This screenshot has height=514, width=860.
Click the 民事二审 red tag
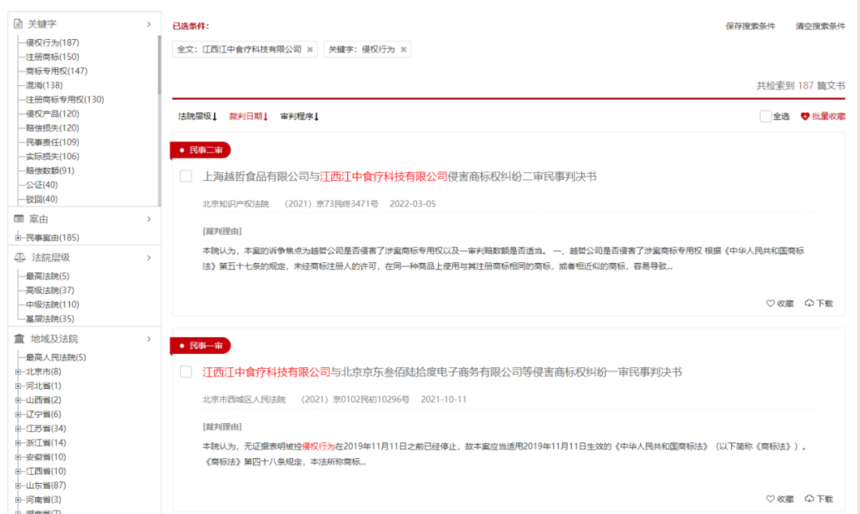pos(201,150)
